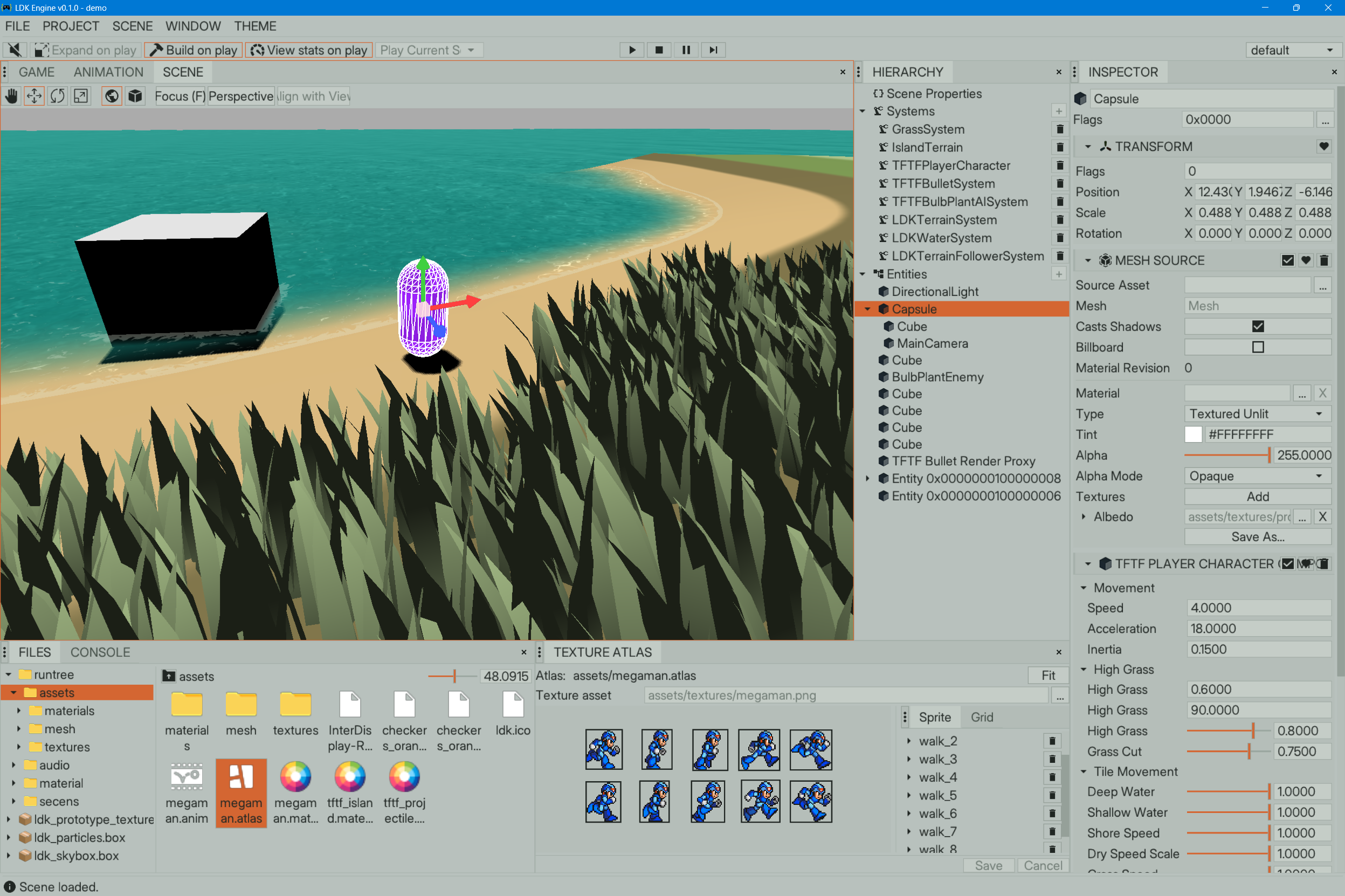The height and width of the screenshot is (896, 1345).
Task: Select the rotate gizmo tool
Action: click(x=58, y=96)
